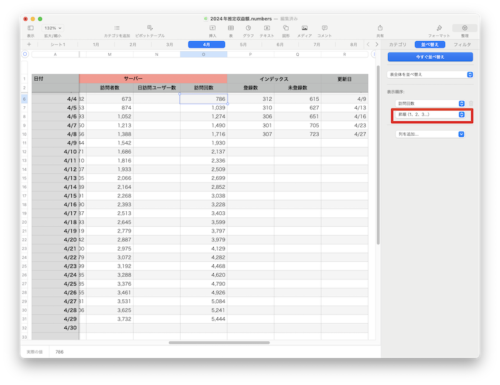The height and width of the screenshot is (385, 500).
Task: Switch to the 2月 sheet tab
Action: pos(133,44)
